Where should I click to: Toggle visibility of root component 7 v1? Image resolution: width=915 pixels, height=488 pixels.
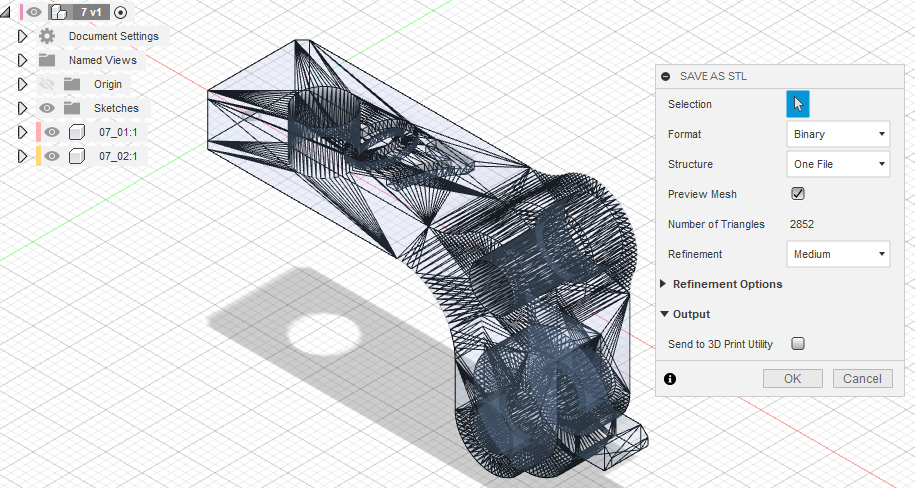tap(34, 12)
